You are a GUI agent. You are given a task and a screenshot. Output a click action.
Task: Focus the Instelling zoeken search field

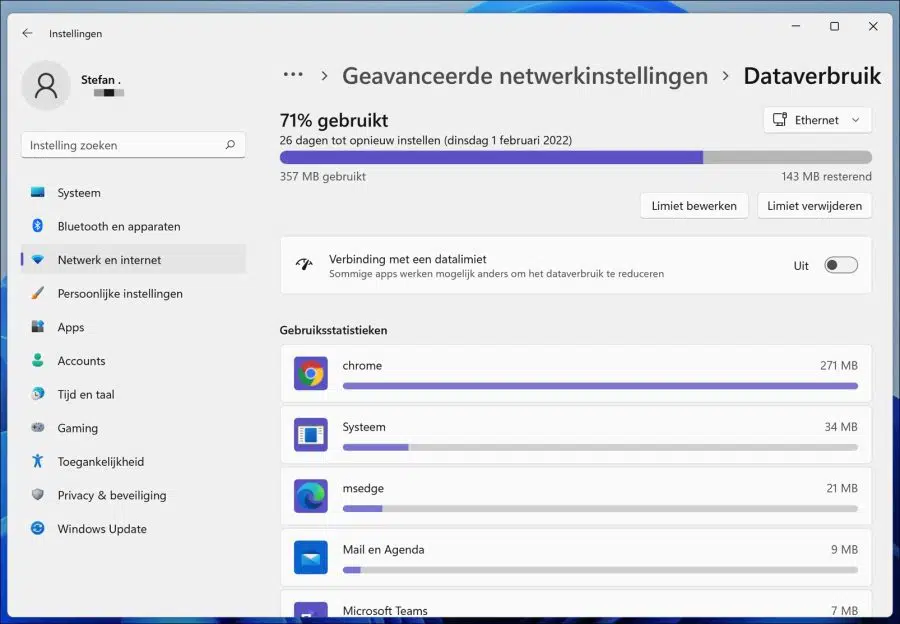pos(133,145)
